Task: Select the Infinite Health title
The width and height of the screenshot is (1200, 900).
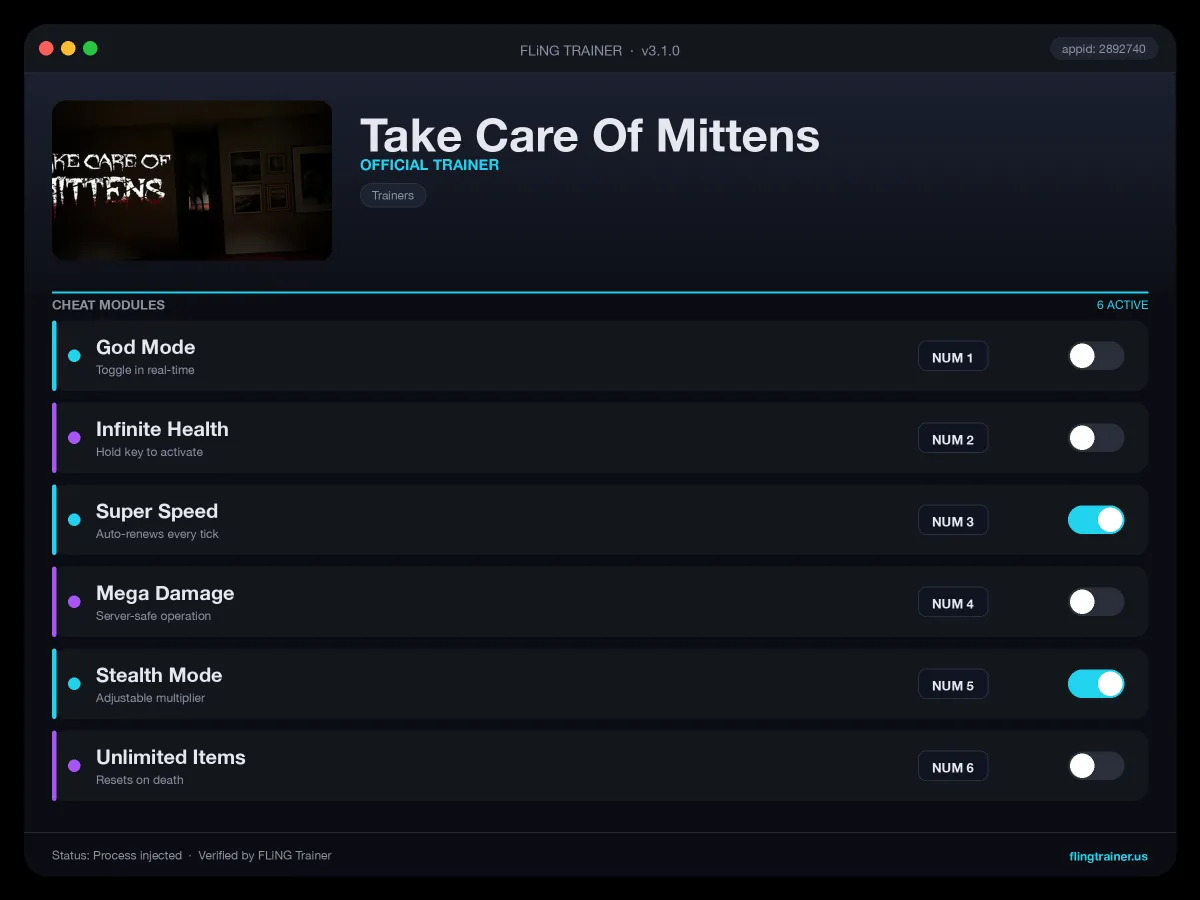Action: click(162, 429)
